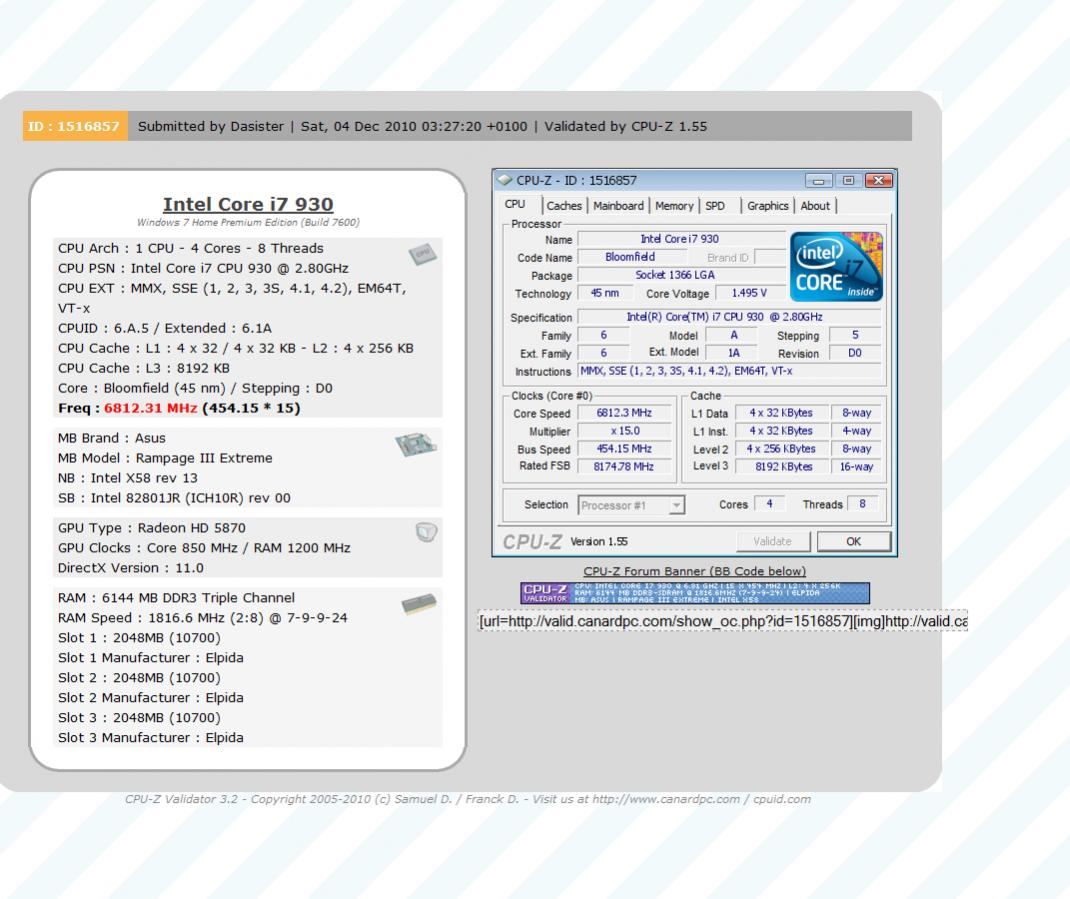This screenshot has height=899, width=1070.
Task: Switch to the CPU tab
Action: 515,204
